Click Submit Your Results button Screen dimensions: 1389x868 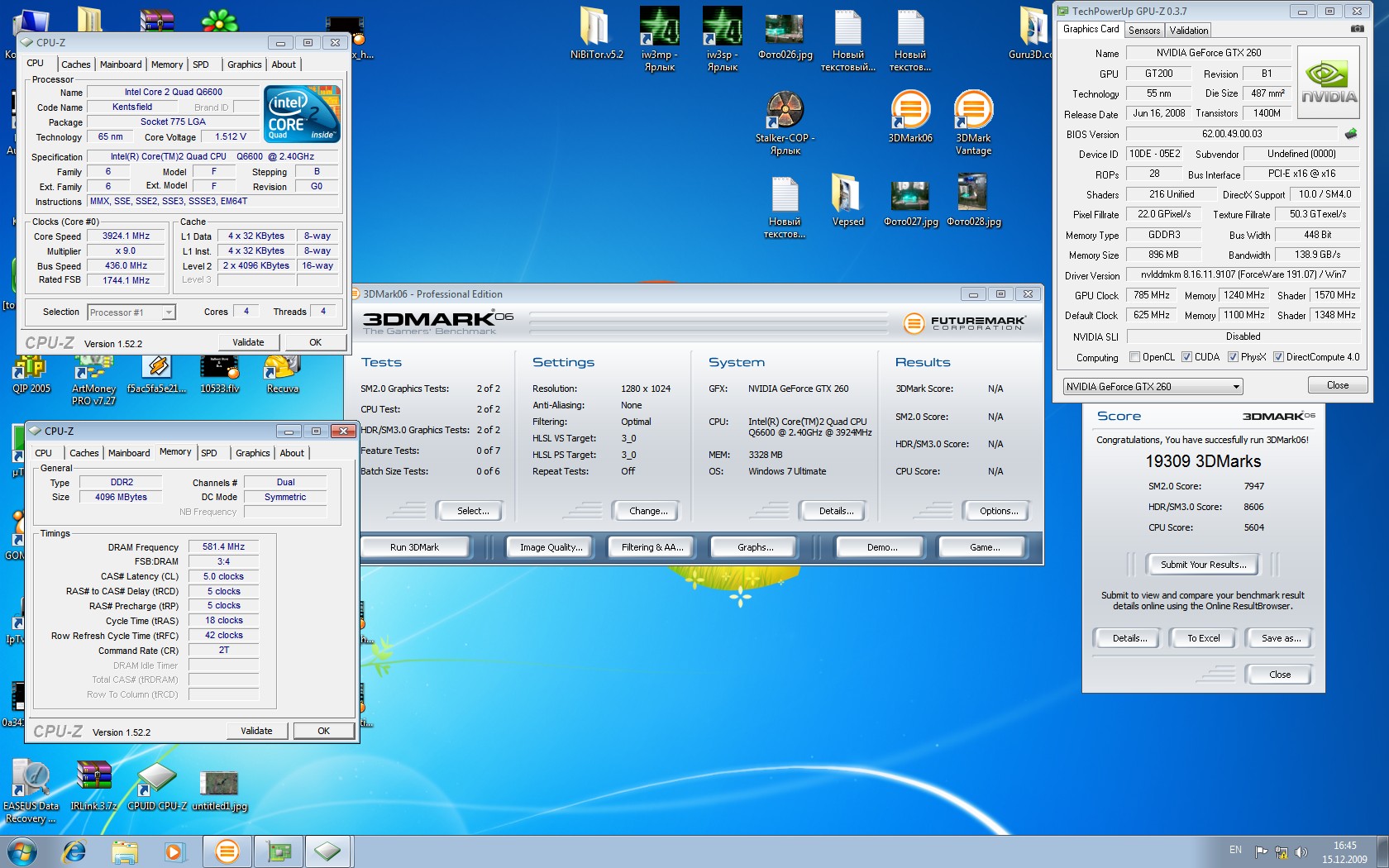tap(1203, 565)
